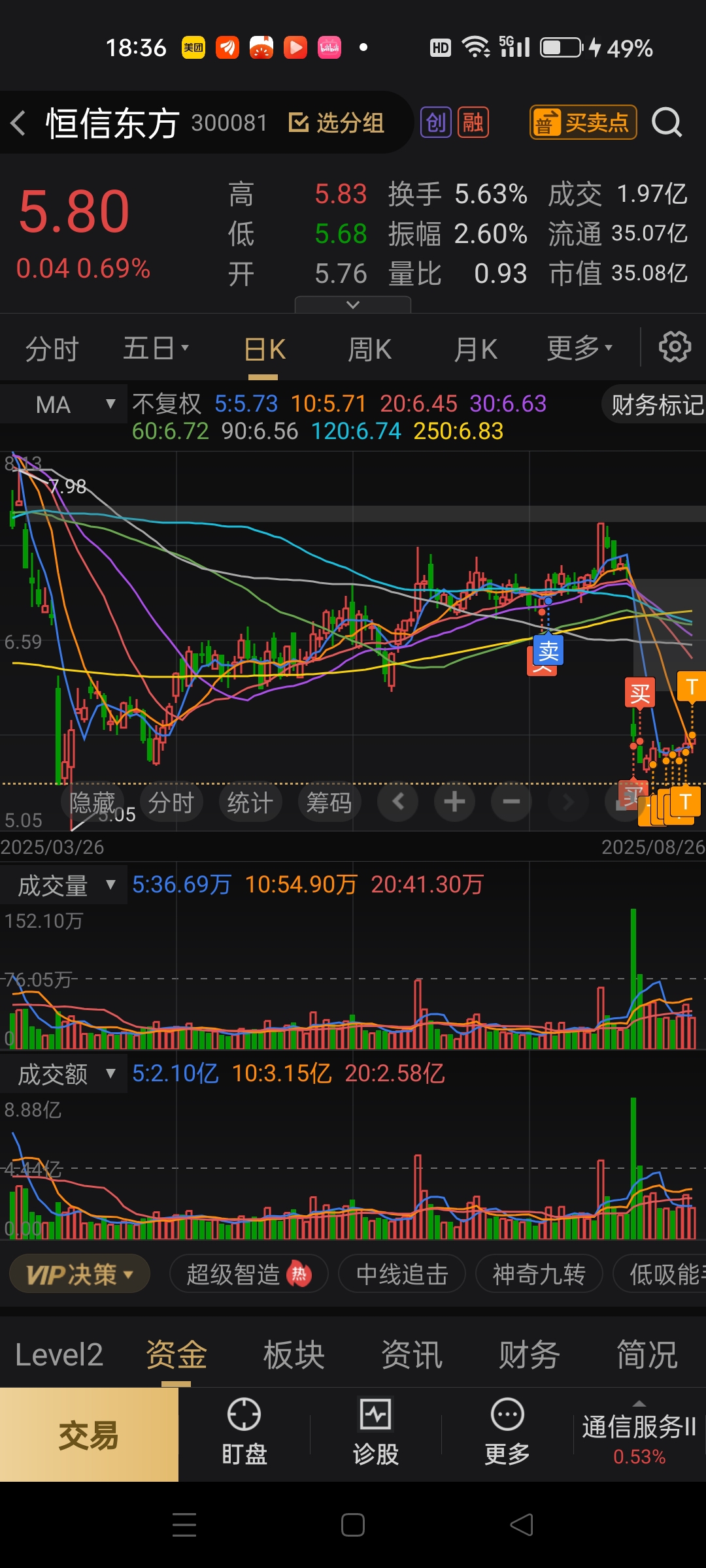This screenshot has width=706, height=1568.
Task: Open the VIP决策 dropdown
Action: [x=80, y=1274]
